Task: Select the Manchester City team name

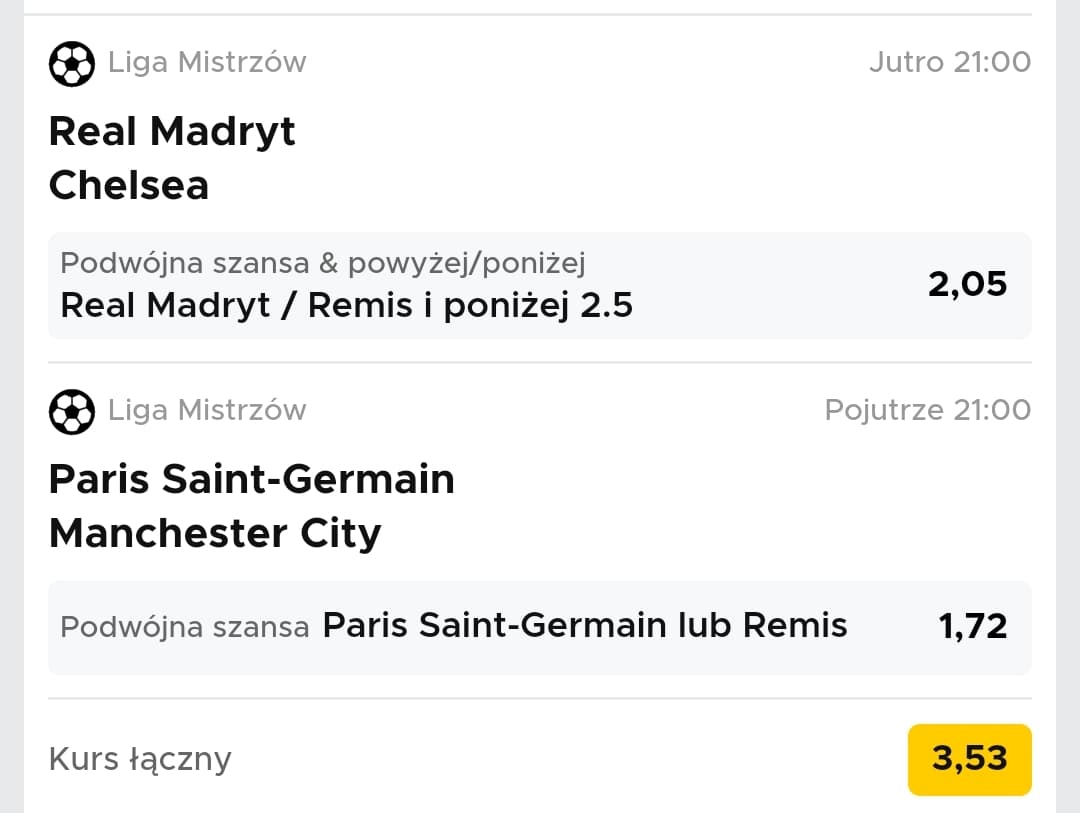Action: click(x=215, y=533)
